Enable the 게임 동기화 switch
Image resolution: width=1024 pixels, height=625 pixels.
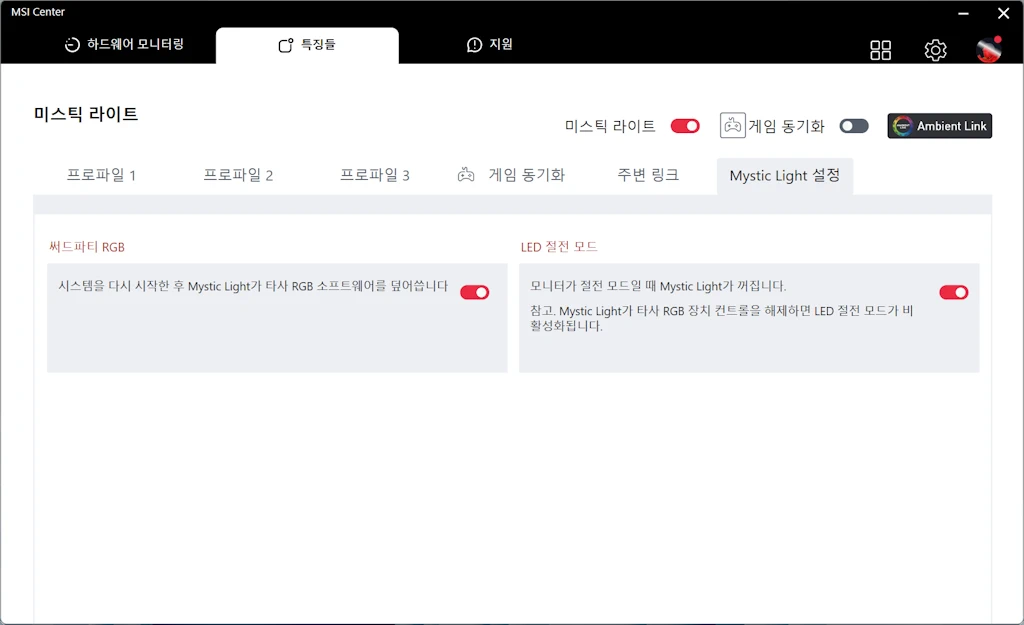point(854,126)
